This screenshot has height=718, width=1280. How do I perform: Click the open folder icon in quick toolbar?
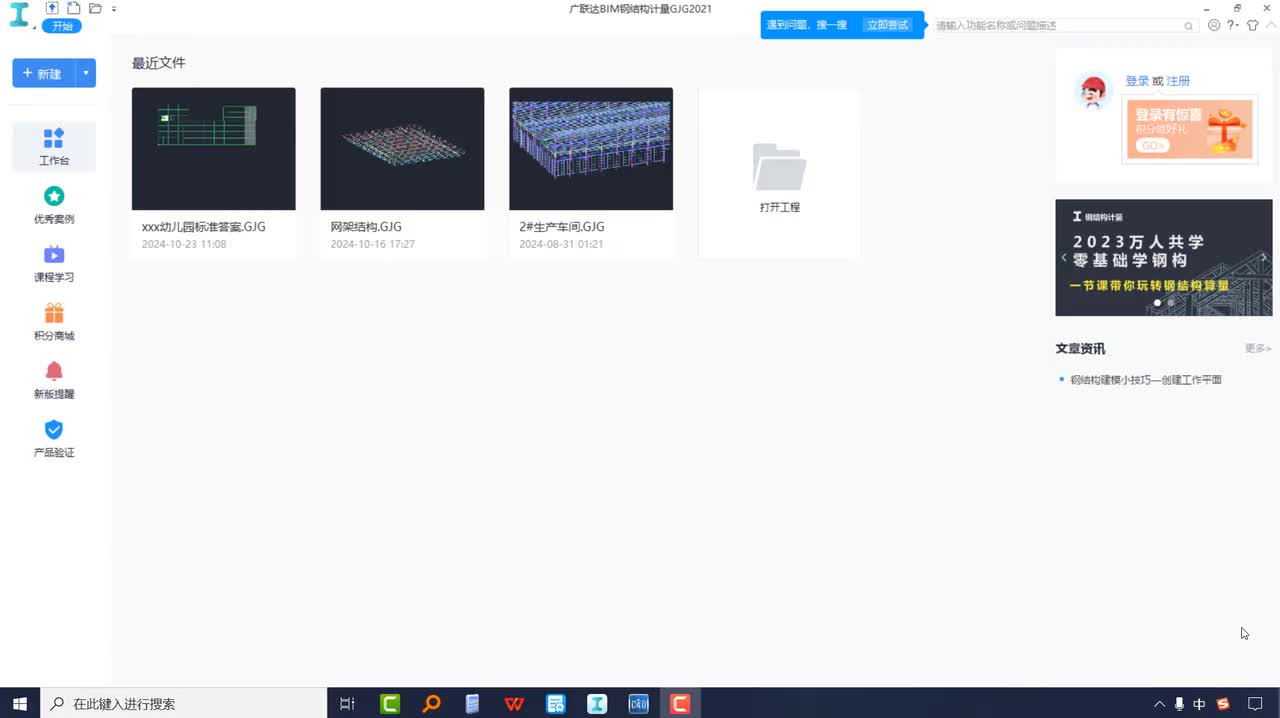click(x=95, y=8)
